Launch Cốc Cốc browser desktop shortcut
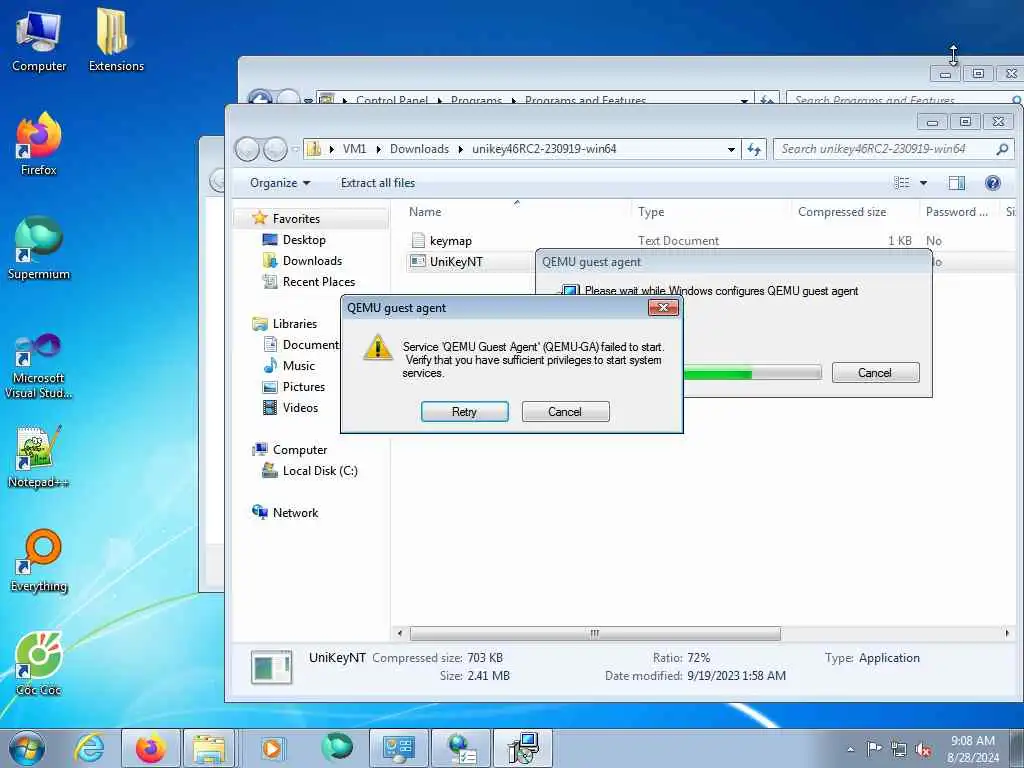This screenshot has height=768, width=1024. tap(39, 665)
